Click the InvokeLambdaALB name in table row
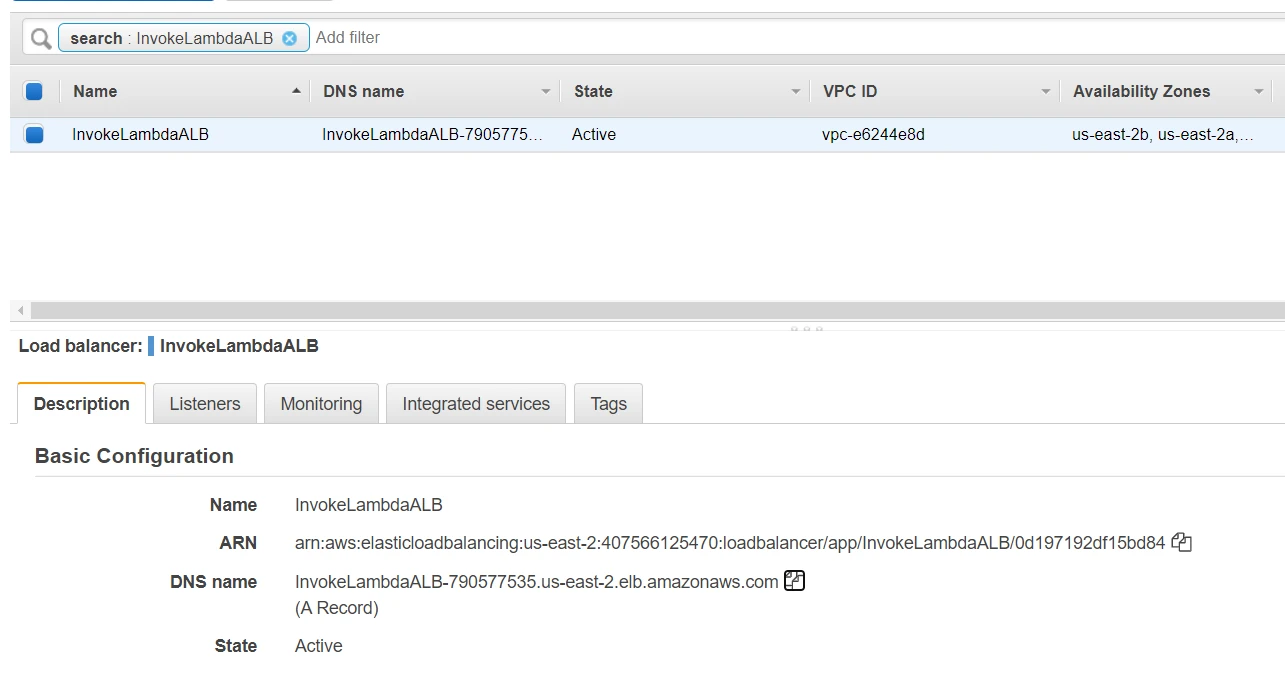This screenshot has width=1285, height=681. click(x=141, y=134)
